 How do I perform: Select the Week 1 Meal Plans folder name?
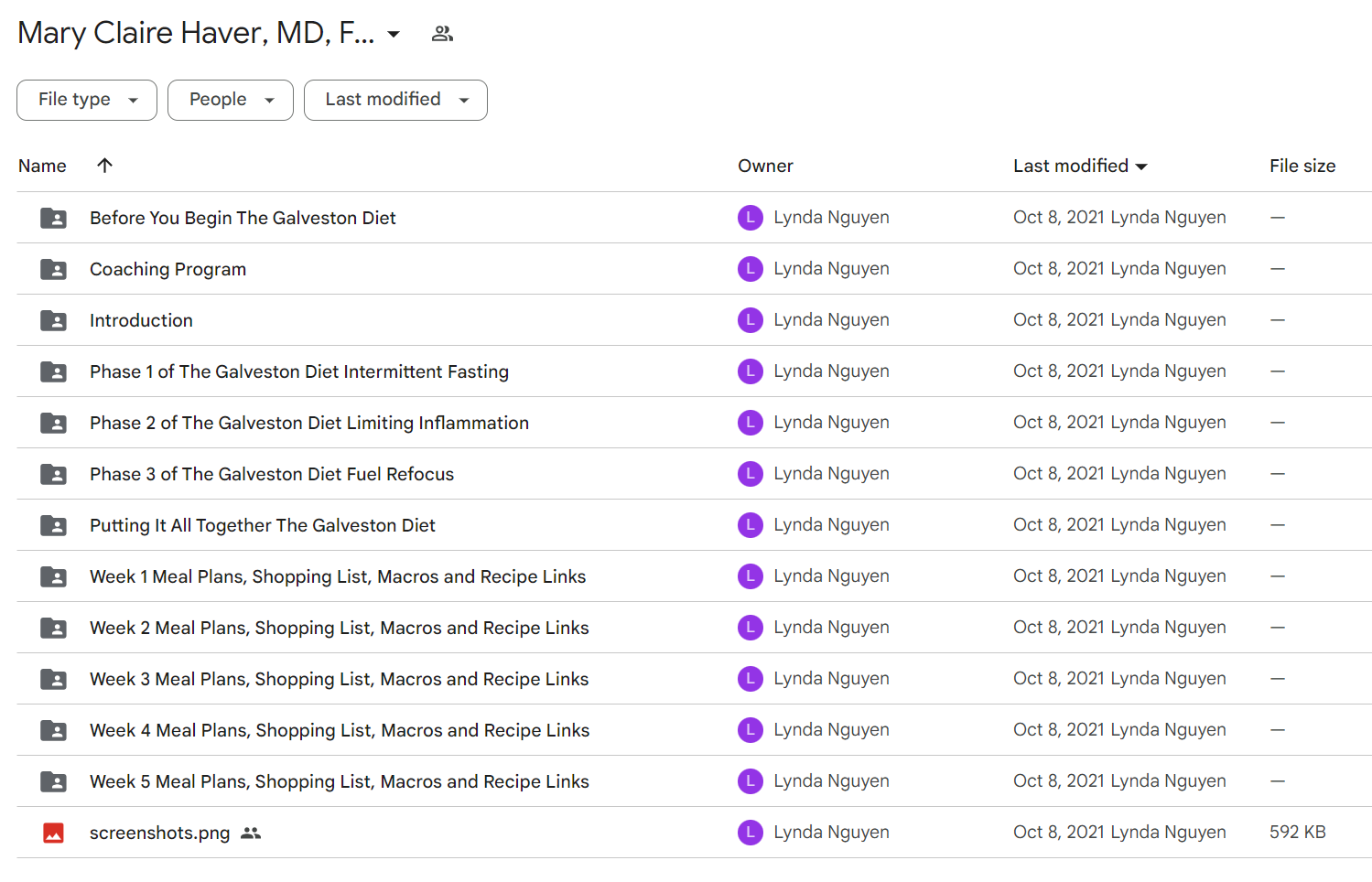point(338,576)
